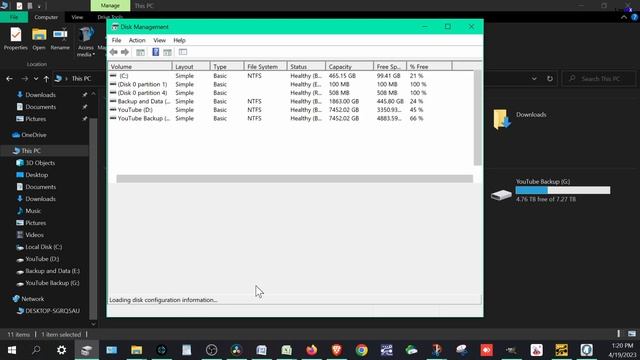
Task: Open File Explorer folder icon in taskbar
Action: [x=136, y=350]
